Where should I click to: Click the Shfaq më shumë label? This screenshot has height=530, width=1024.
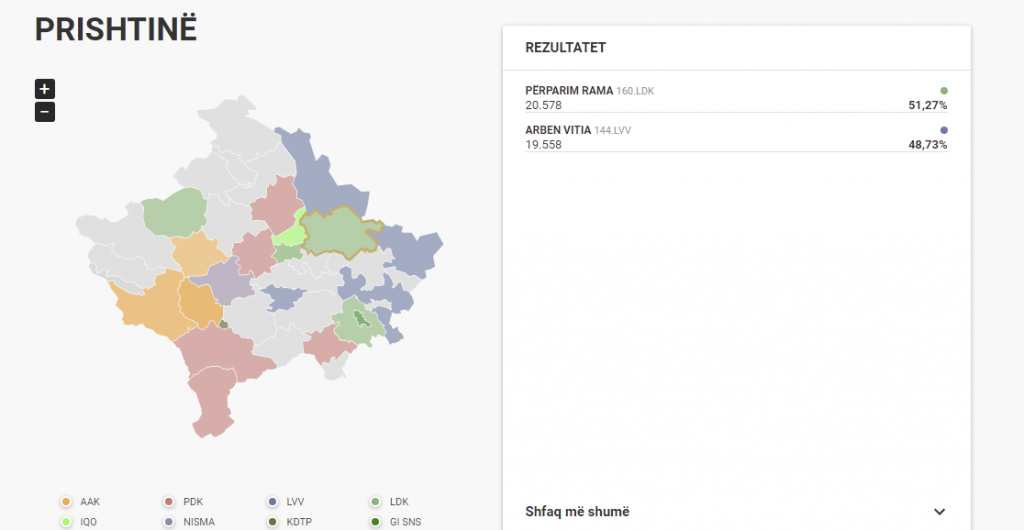coord(577,512)
